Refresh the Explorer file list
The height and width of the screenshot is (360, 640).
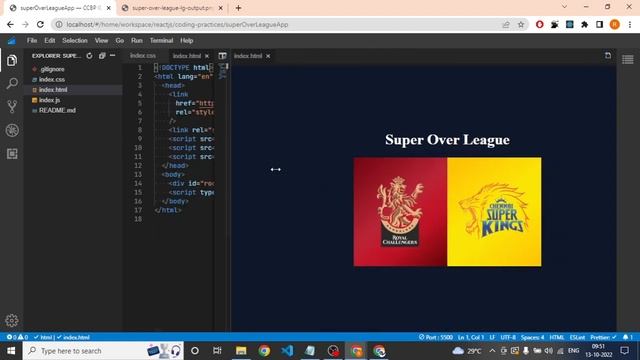point(89,56)
